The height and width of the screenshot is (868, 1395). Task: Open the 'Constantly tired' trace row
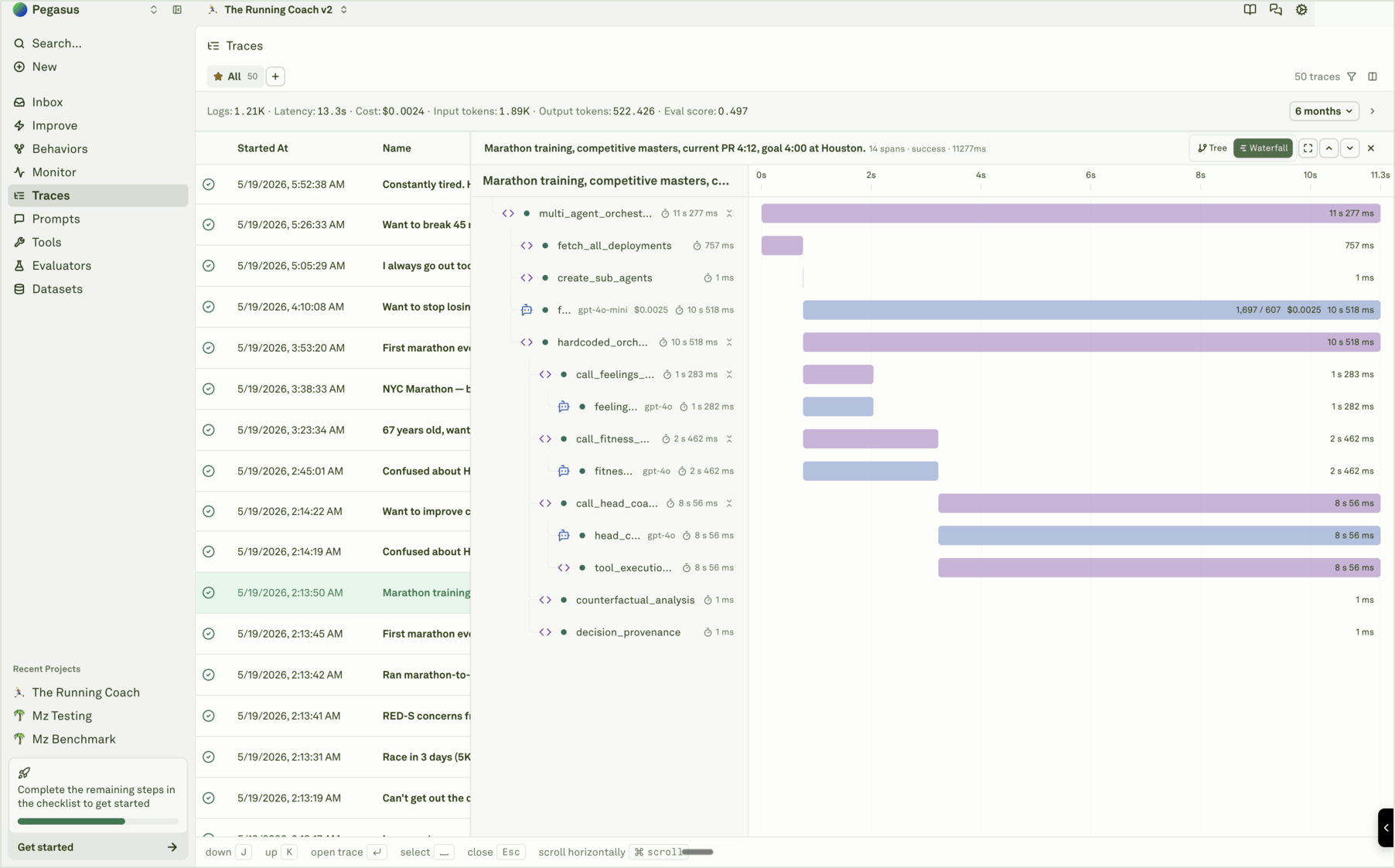(333, 185)
